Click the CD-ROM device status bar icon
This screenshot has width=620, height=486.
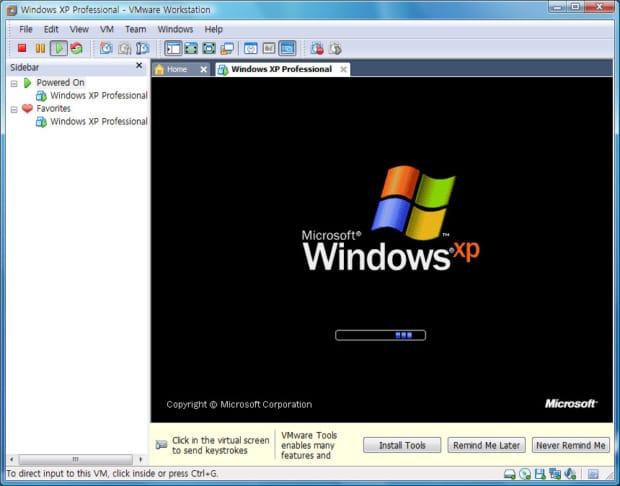[x=525, y=474]
